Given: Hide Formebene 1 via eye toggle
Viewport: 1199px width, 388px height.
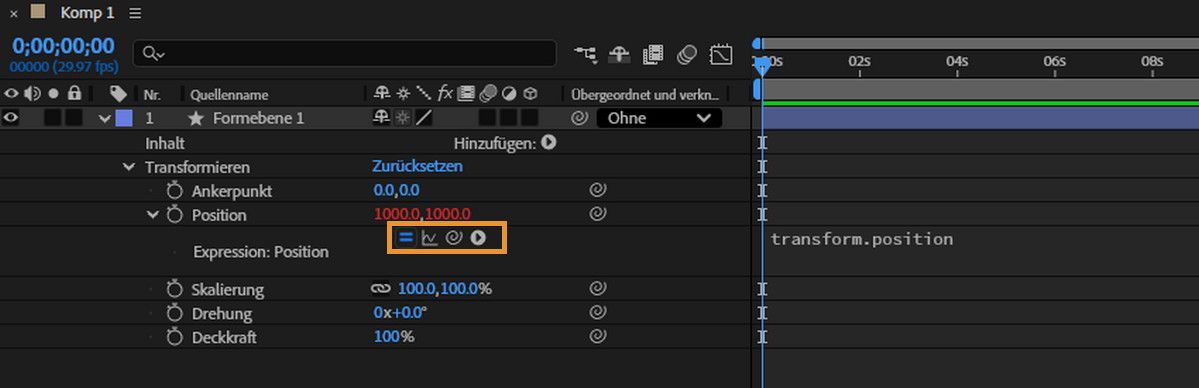Looking at the screenshot, I should [x=11, y=118].
